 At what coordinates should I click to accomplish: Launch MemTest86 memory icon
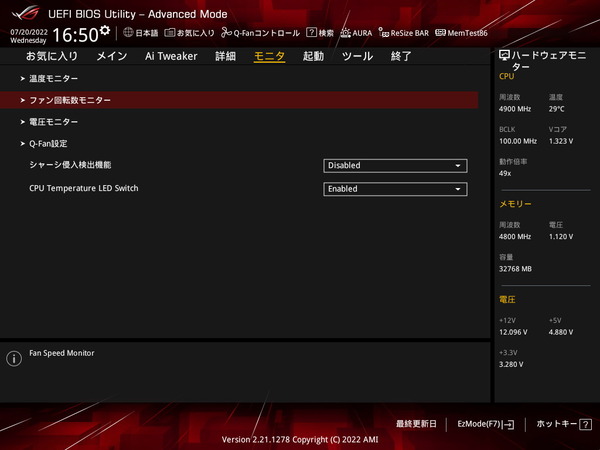440,33
